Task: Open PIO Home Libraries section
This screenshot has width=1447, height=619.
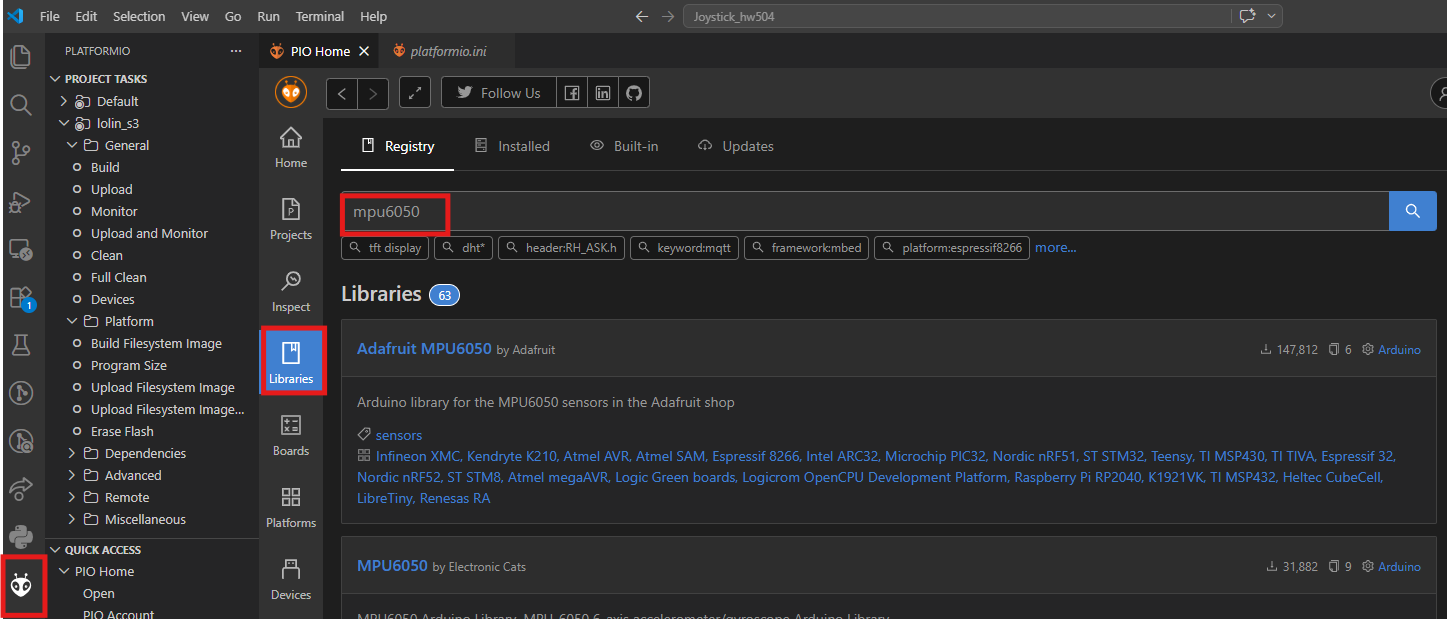Action: point(291,362)
